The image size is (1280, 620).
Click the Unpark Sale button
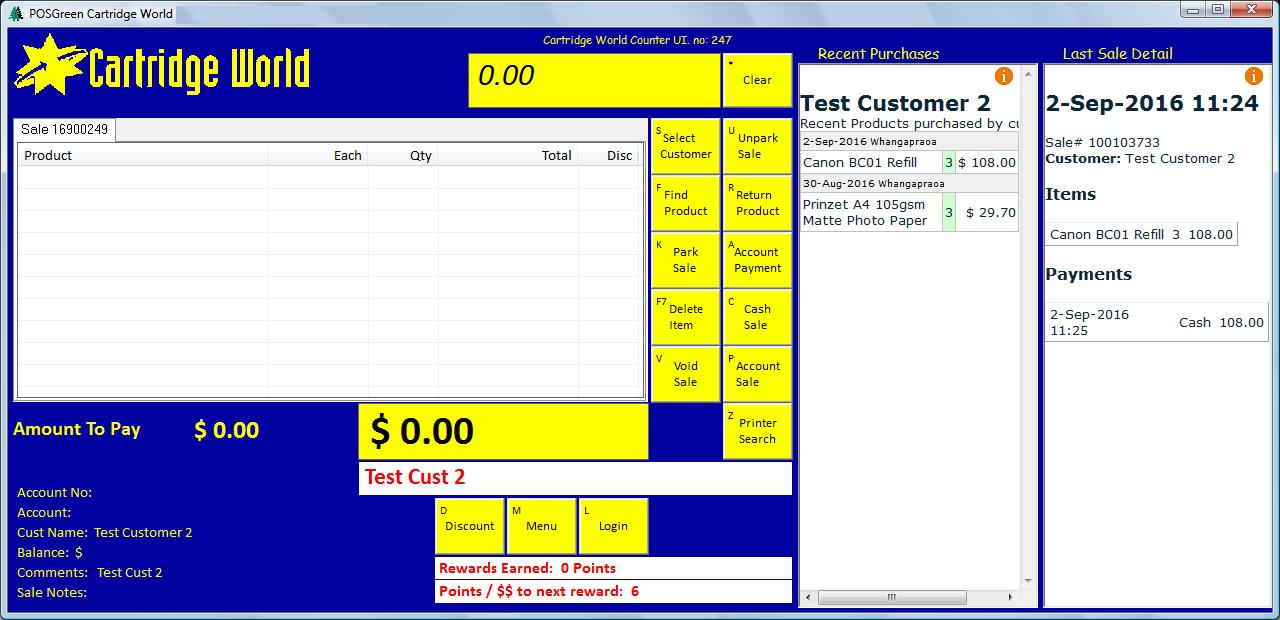757,146
